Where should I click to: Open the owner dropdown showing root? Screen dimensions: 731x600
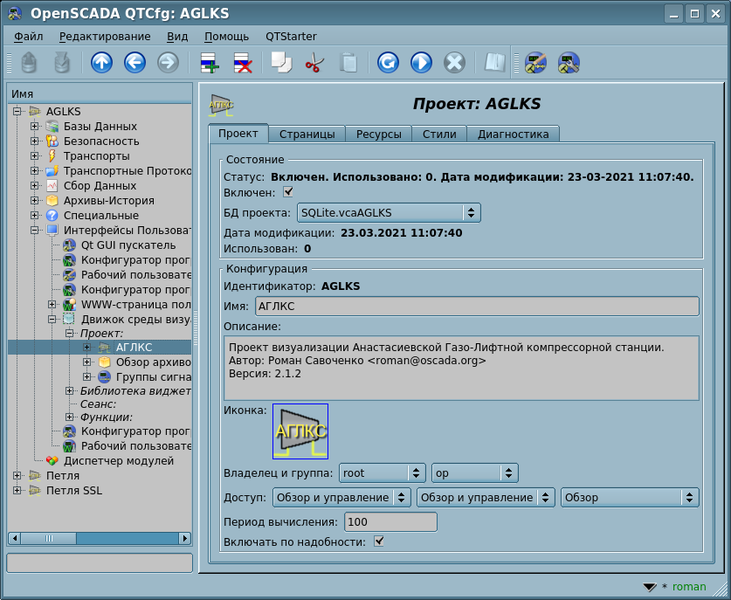pos(382,473)
